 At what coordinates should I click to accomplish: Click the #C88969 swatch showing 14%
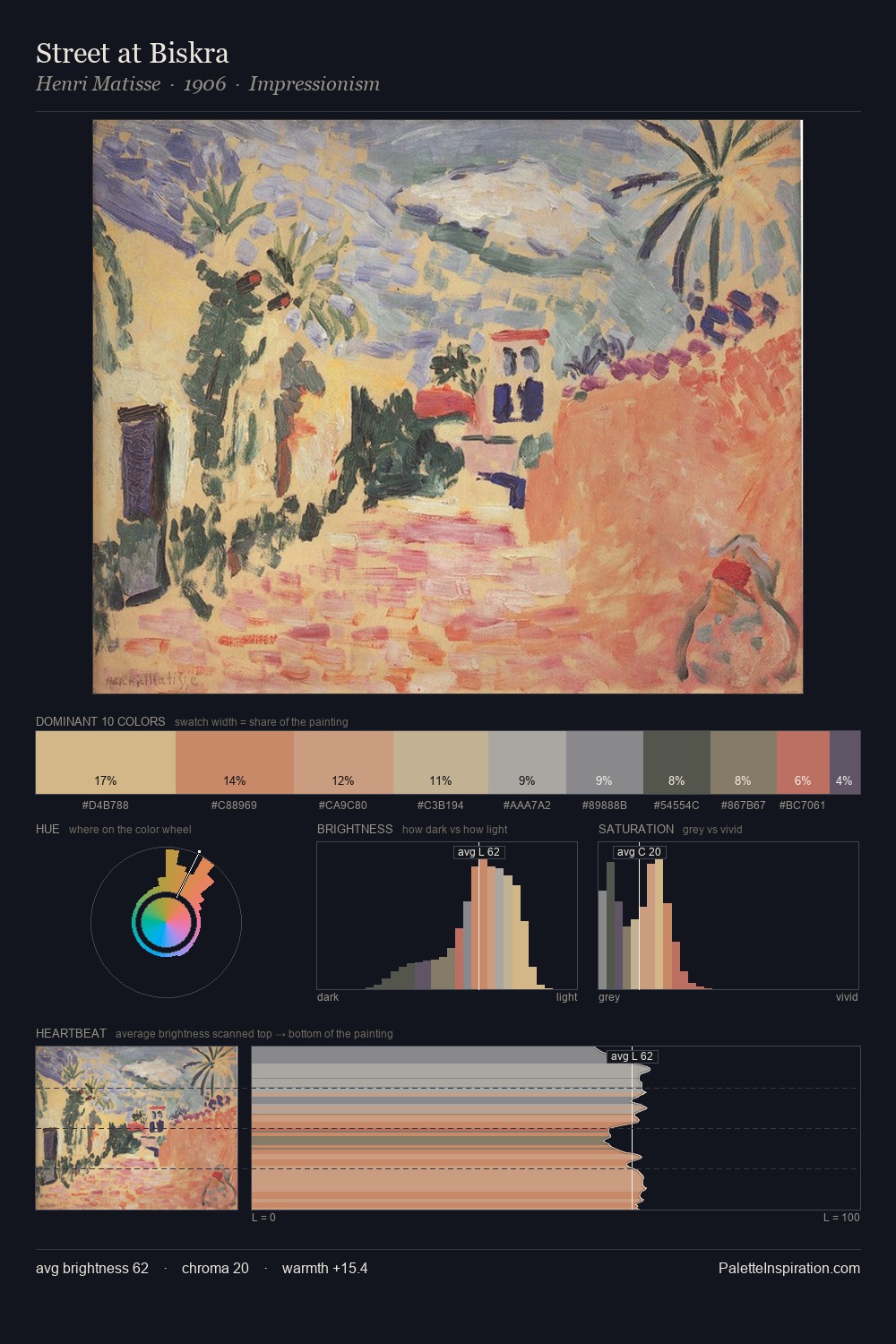pyautogui.click(x=235, y=762)
